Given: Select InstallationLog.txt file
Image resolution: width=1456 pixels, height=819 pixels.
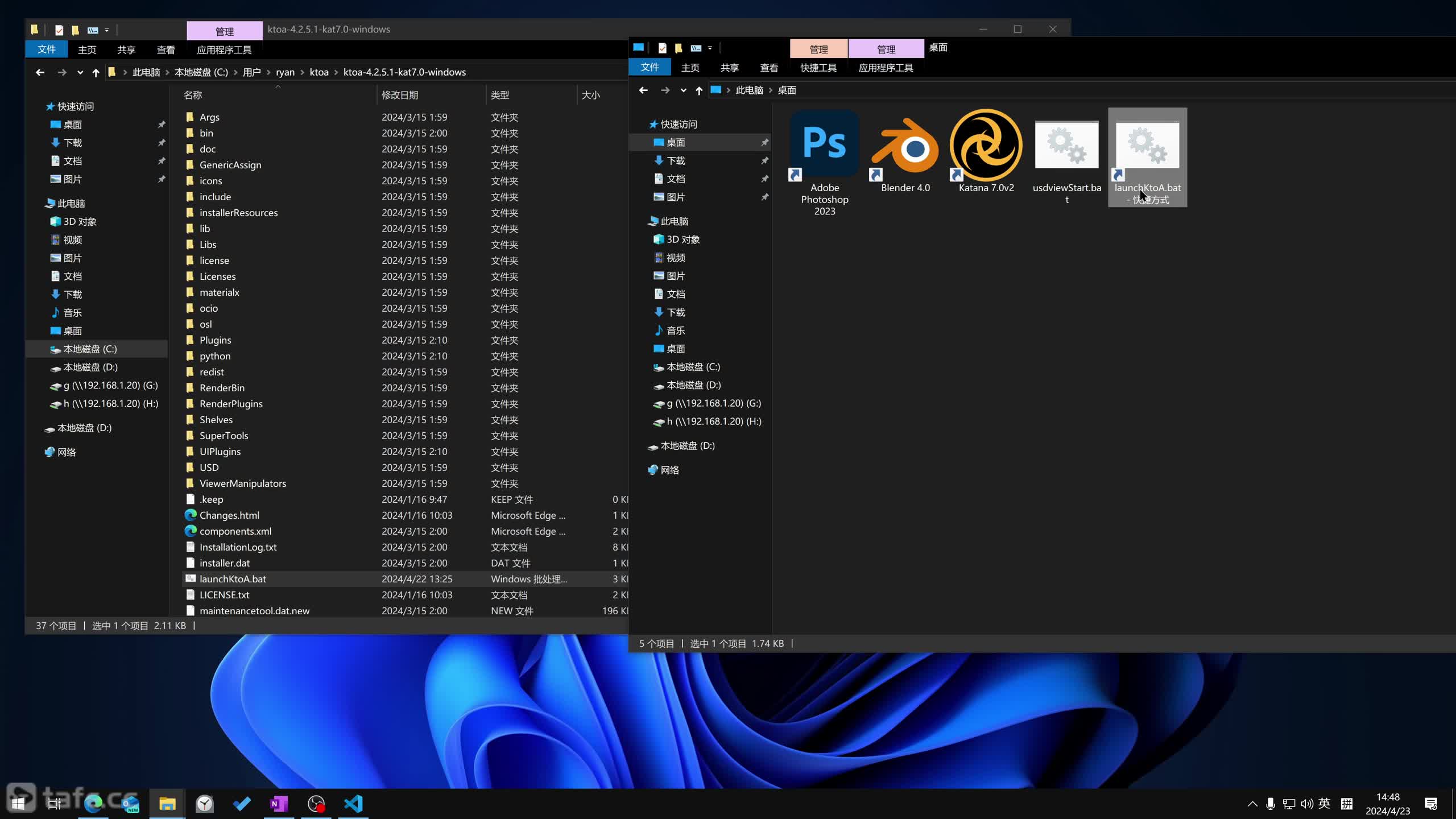Looking at the screenshot, I should click(x=238, y=547).
